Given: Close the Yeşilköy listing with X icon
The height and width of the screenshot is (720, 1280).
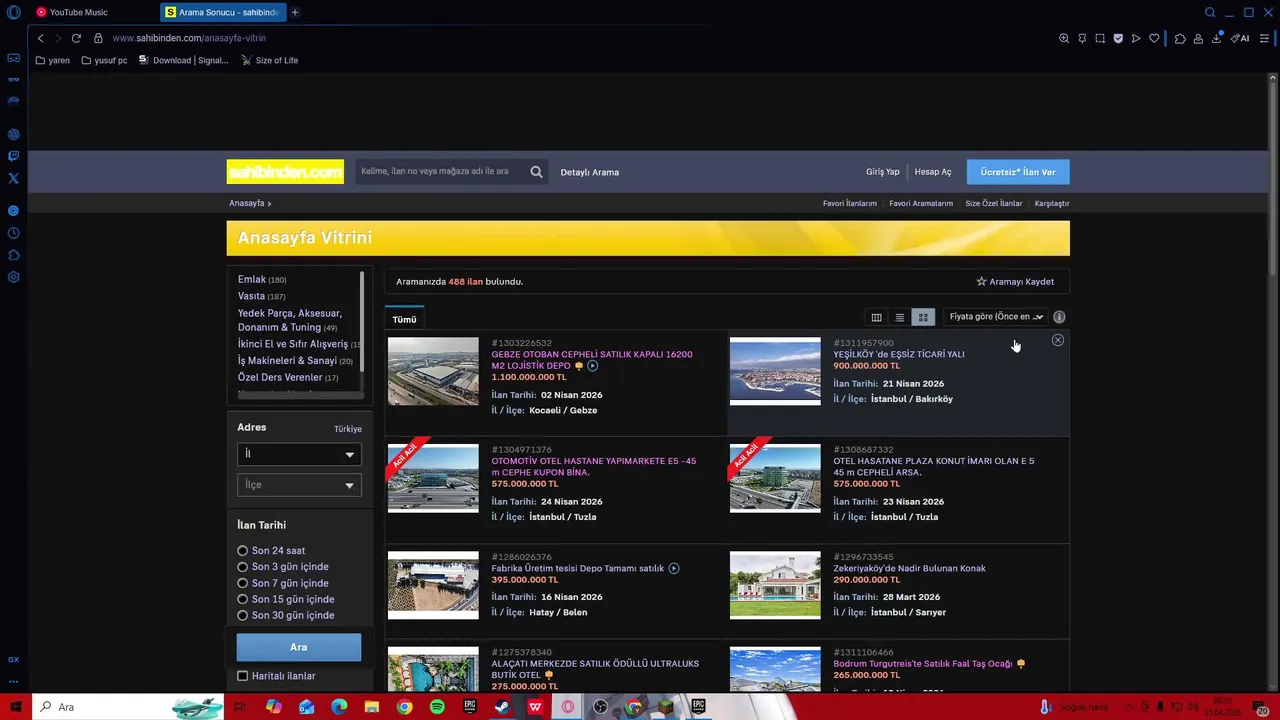Looking at the screenshot, I should 1058,341.
